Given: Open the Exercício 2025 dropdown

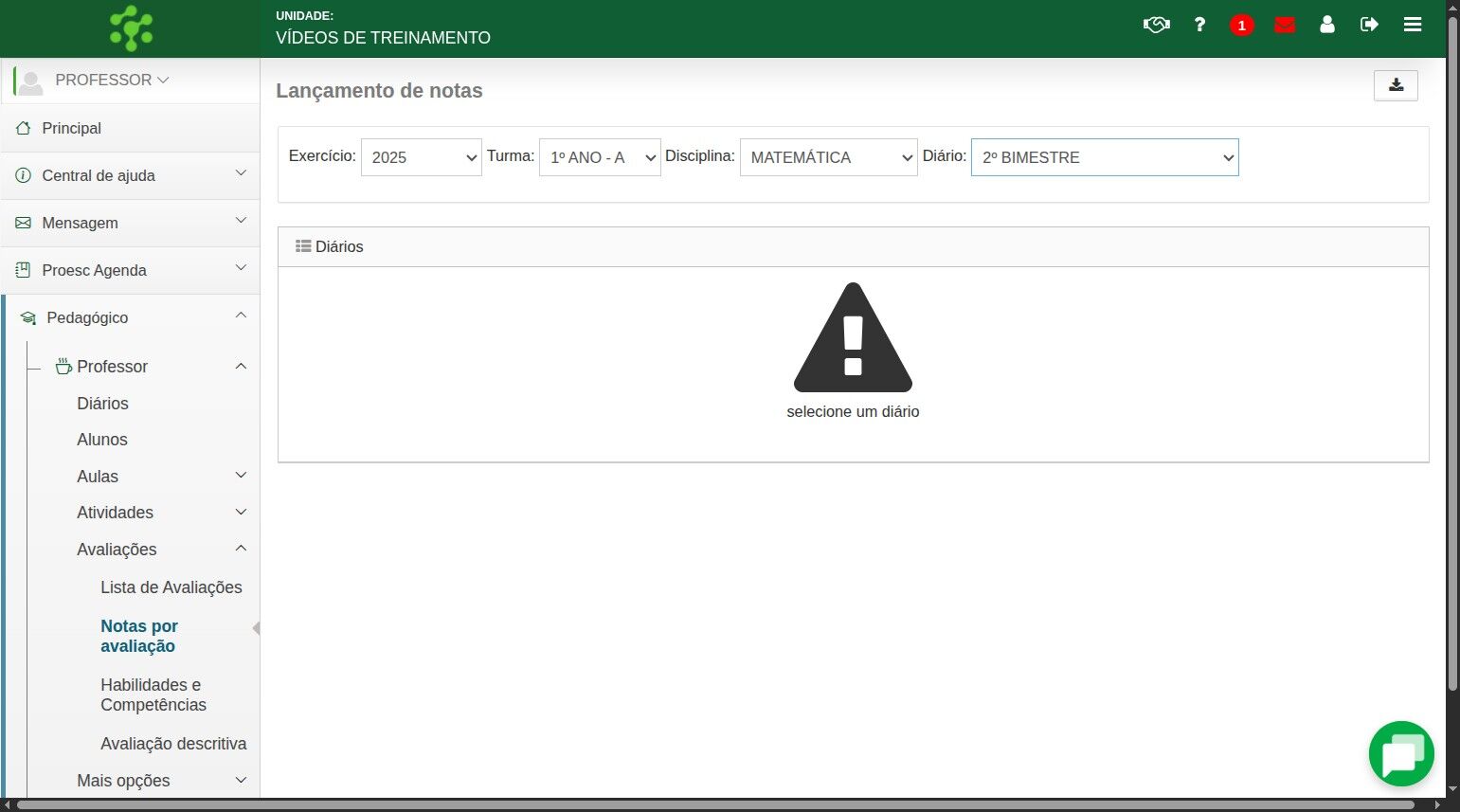Looking at the screenshot, I should 422,157.
